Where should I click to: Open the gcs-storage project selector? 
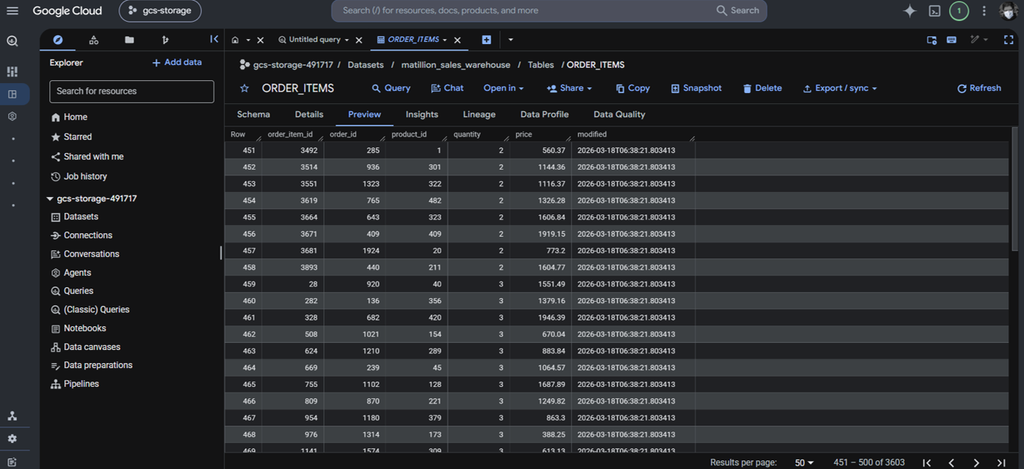click(x=160, y=10)
